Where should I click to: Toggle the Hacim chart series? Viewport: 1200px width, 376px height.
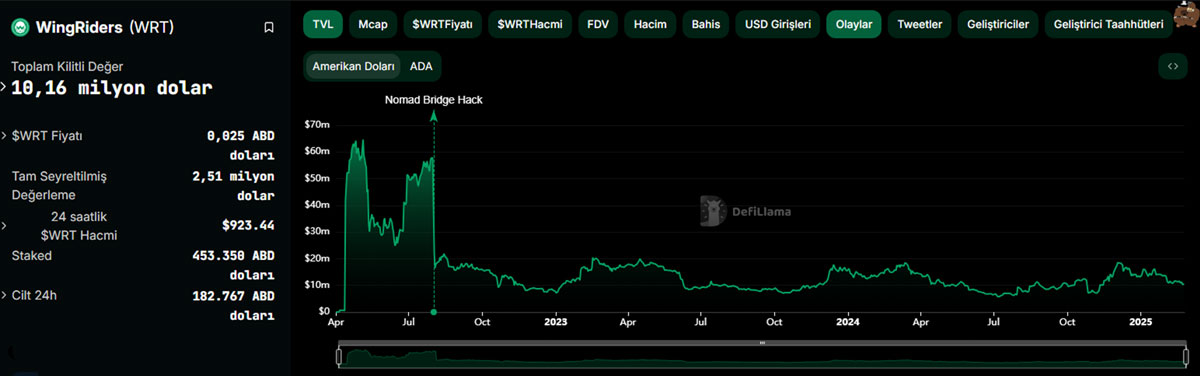click(x=650, y=24)
